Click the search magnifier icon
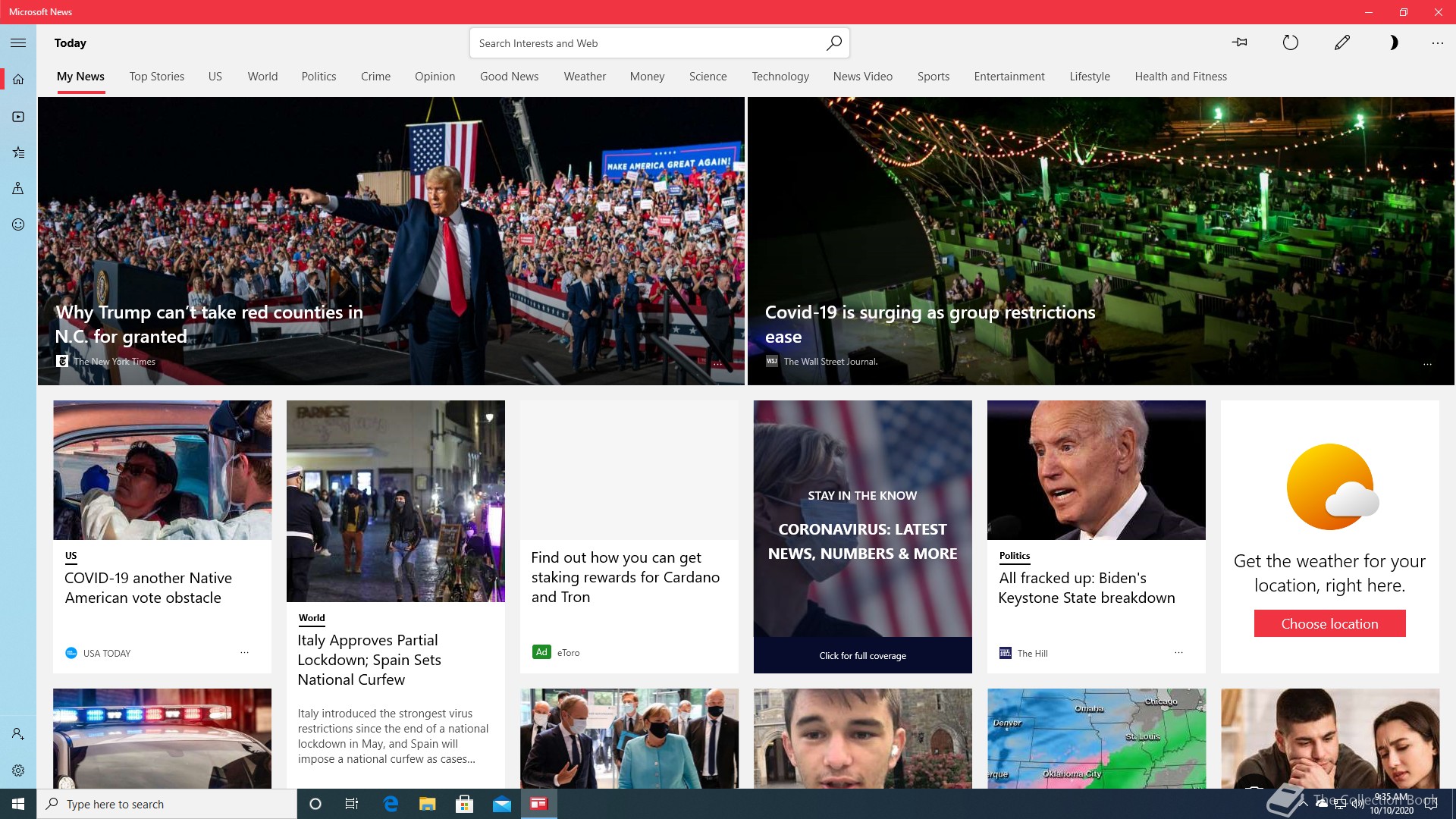Viewport: 1456px width, 819px height. [x=833, y=43]
